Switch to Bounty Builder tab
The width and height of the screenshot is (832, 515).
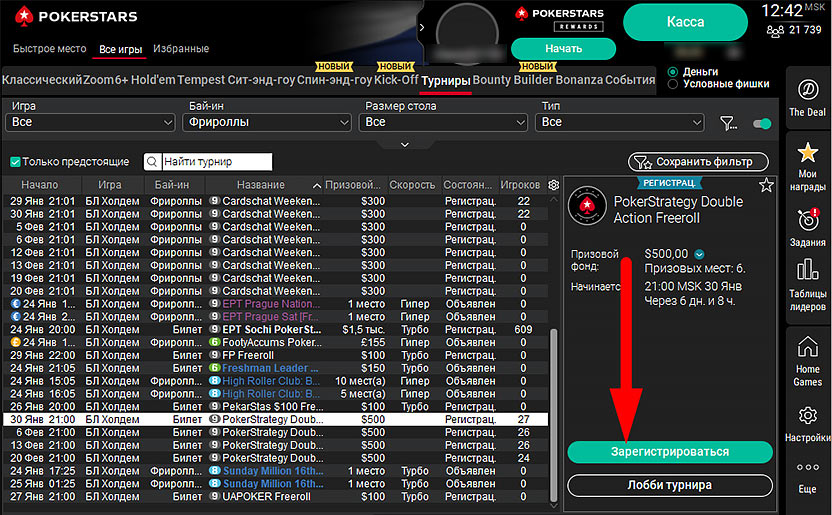[x=513, y=80]
